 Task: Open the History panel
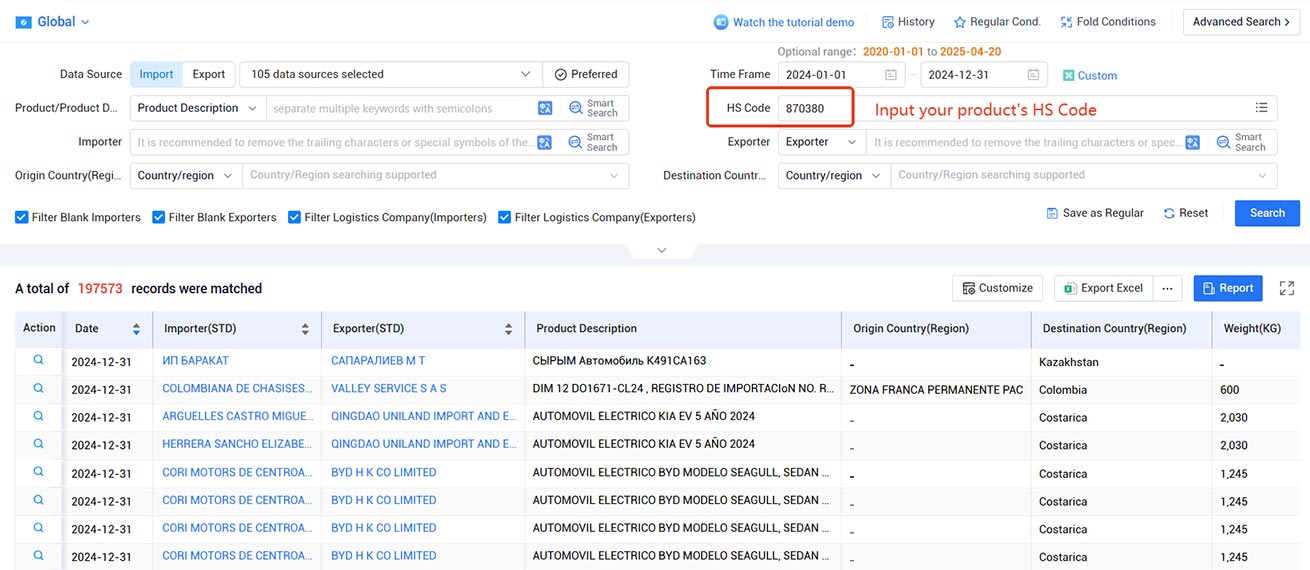point(908,22)
